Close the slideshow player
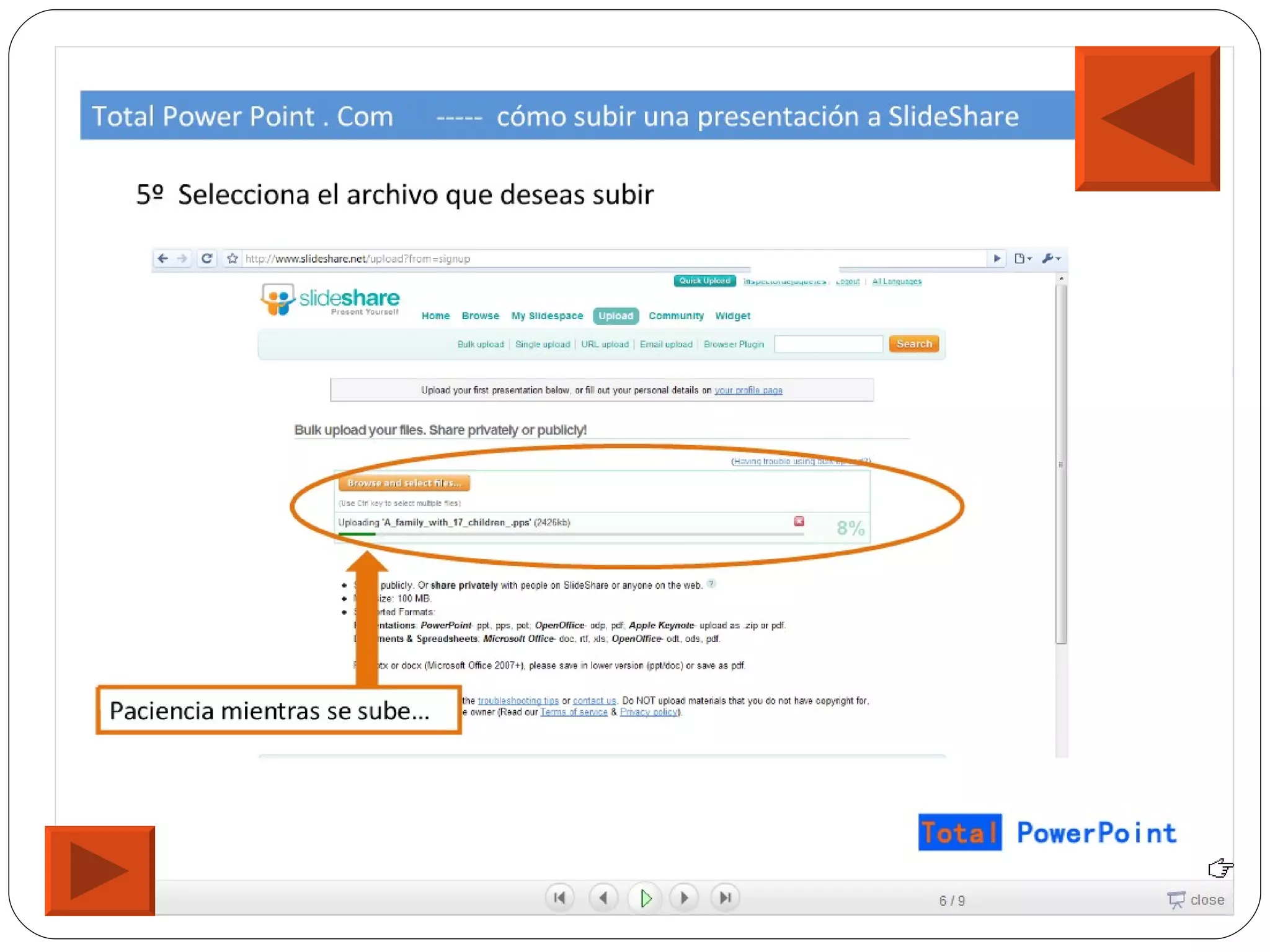 click(x=1196, y=899)
